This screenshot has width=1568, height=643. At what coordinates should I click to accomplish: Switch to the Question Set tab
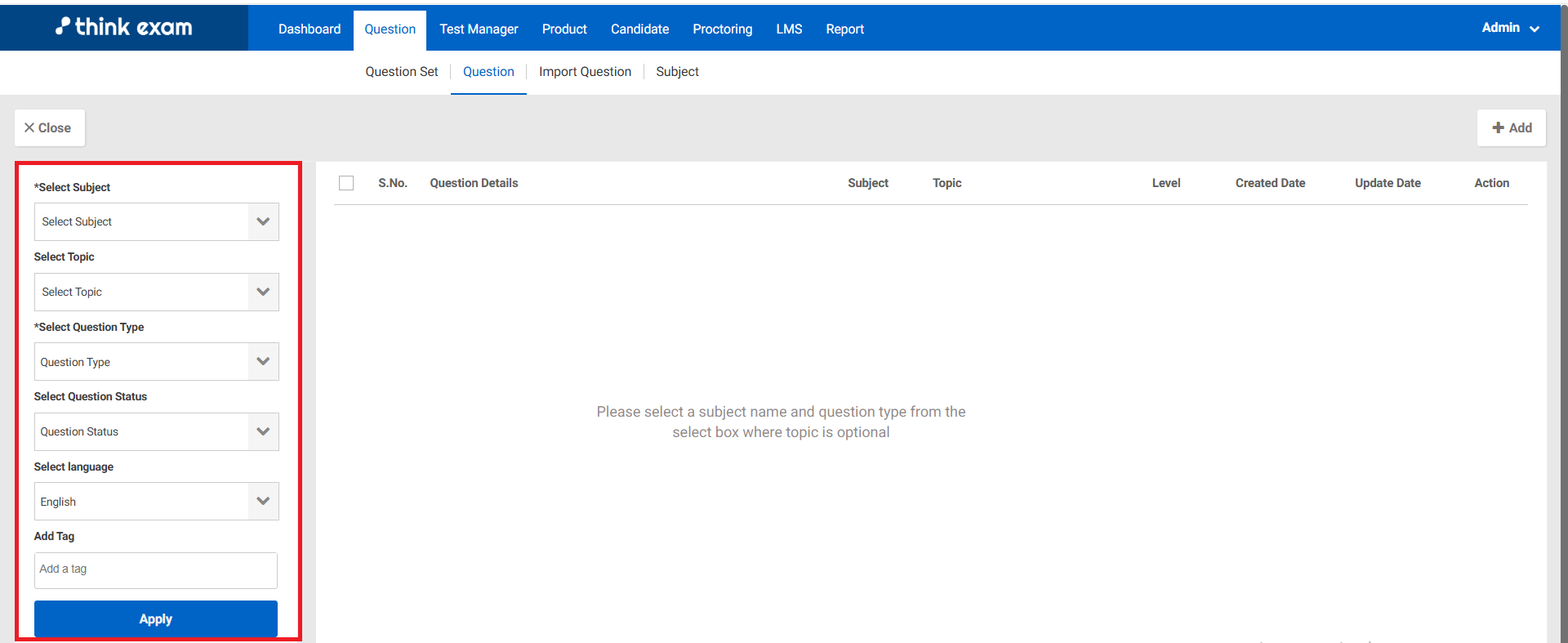401,72
